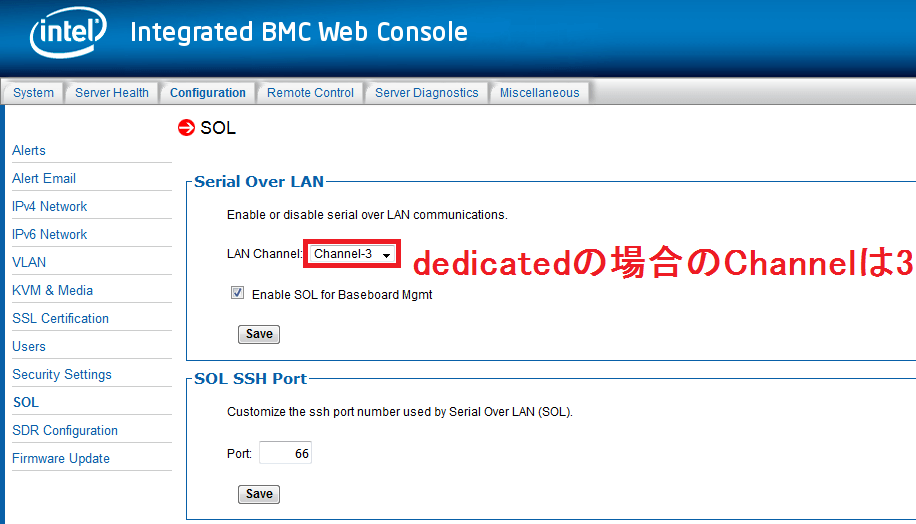Open the Miscellaneous tab
This screenshot has width=916, height=524.
tap(539, 93)
